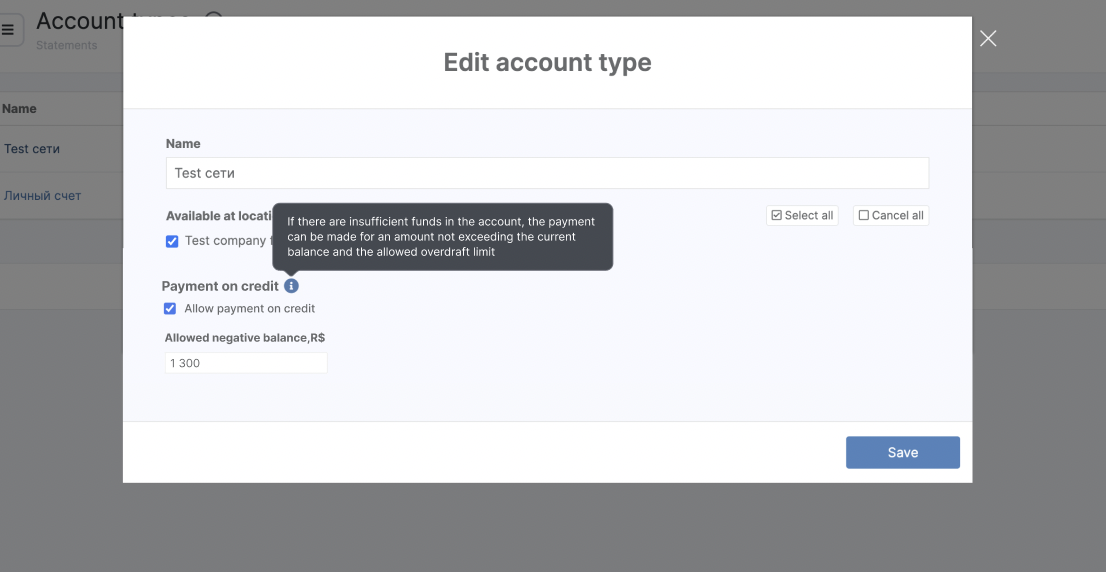Viewport: 1106px width, 572px height.
Task: Click the Edit account type heading
Action: coord(547,62)
